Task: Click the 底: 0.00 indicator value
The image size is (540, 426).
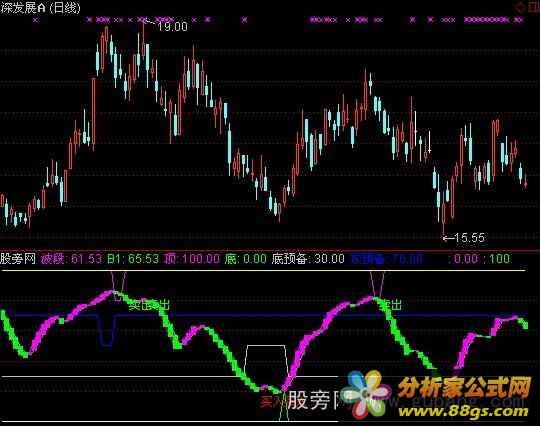Action: (246, 259)
